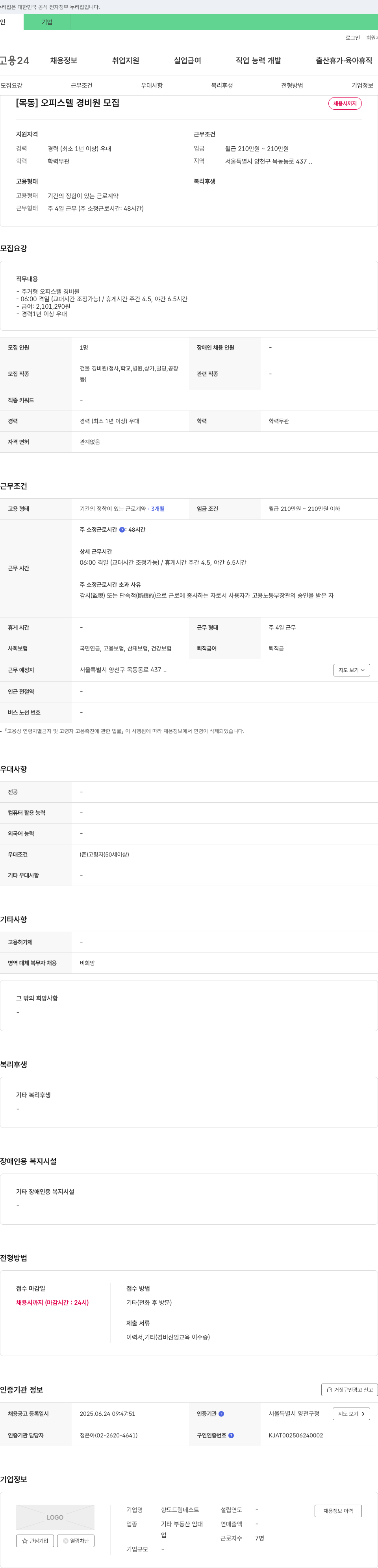Open the 취업지원 main menu
Screen dimensions: 378x1568
pos(126,60)
